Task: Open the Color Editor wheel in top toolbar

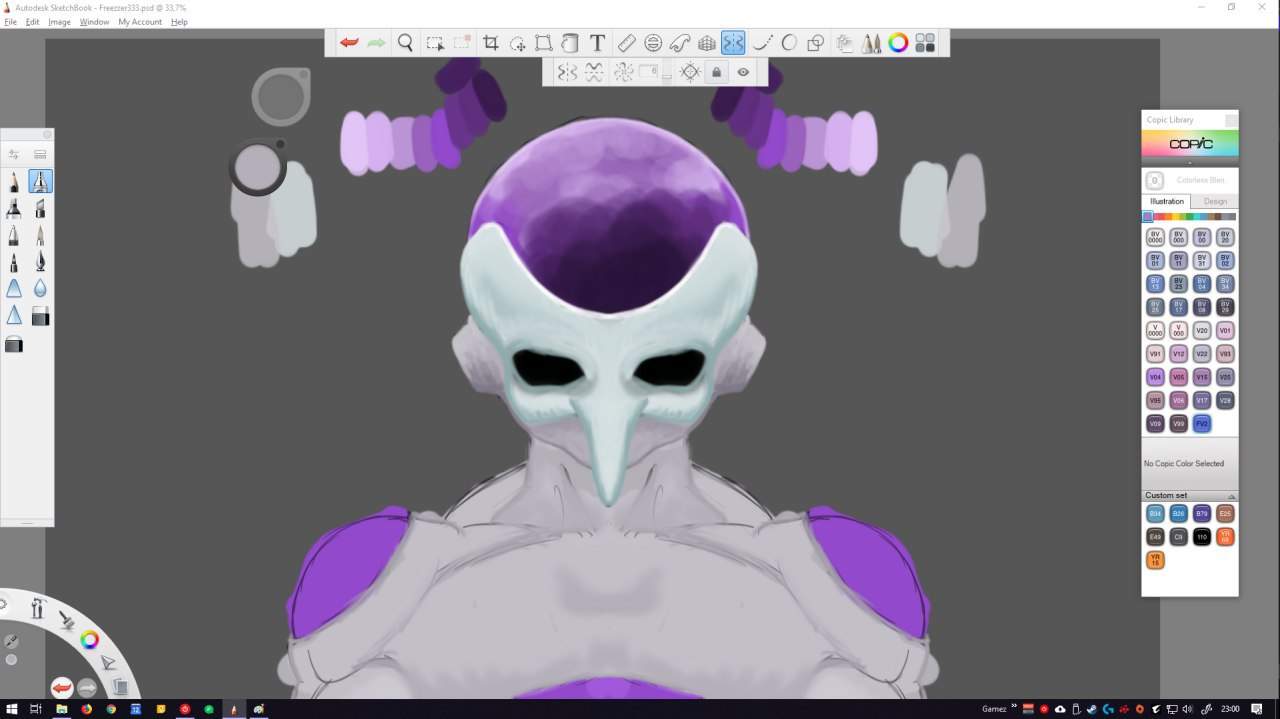Action: tap(898, 43)
